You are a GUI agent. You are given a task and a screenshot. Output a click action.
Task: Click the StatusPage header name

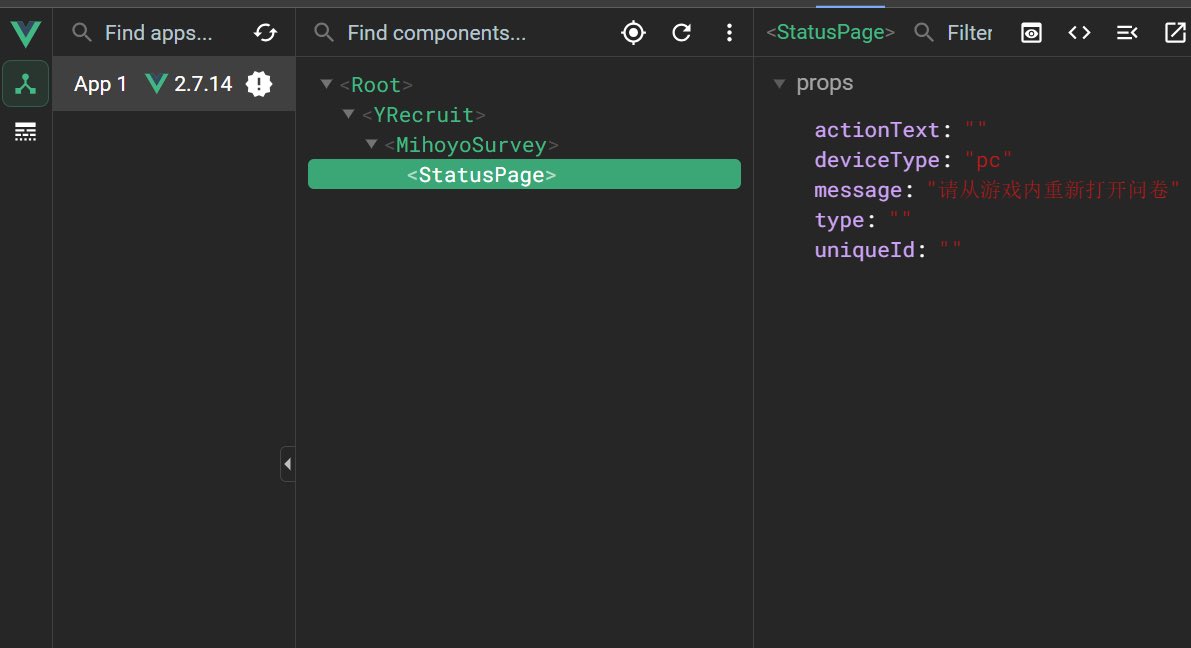coord(830,32)
